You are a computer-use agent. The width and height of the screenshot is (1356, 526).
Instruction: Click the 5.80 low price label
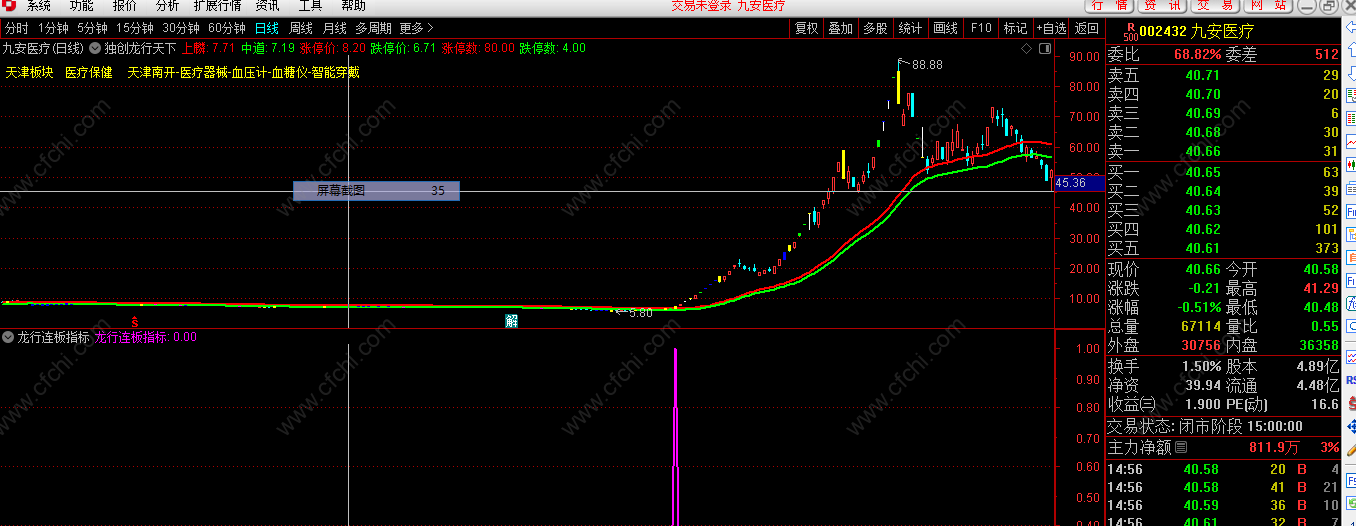coord(640,313)
